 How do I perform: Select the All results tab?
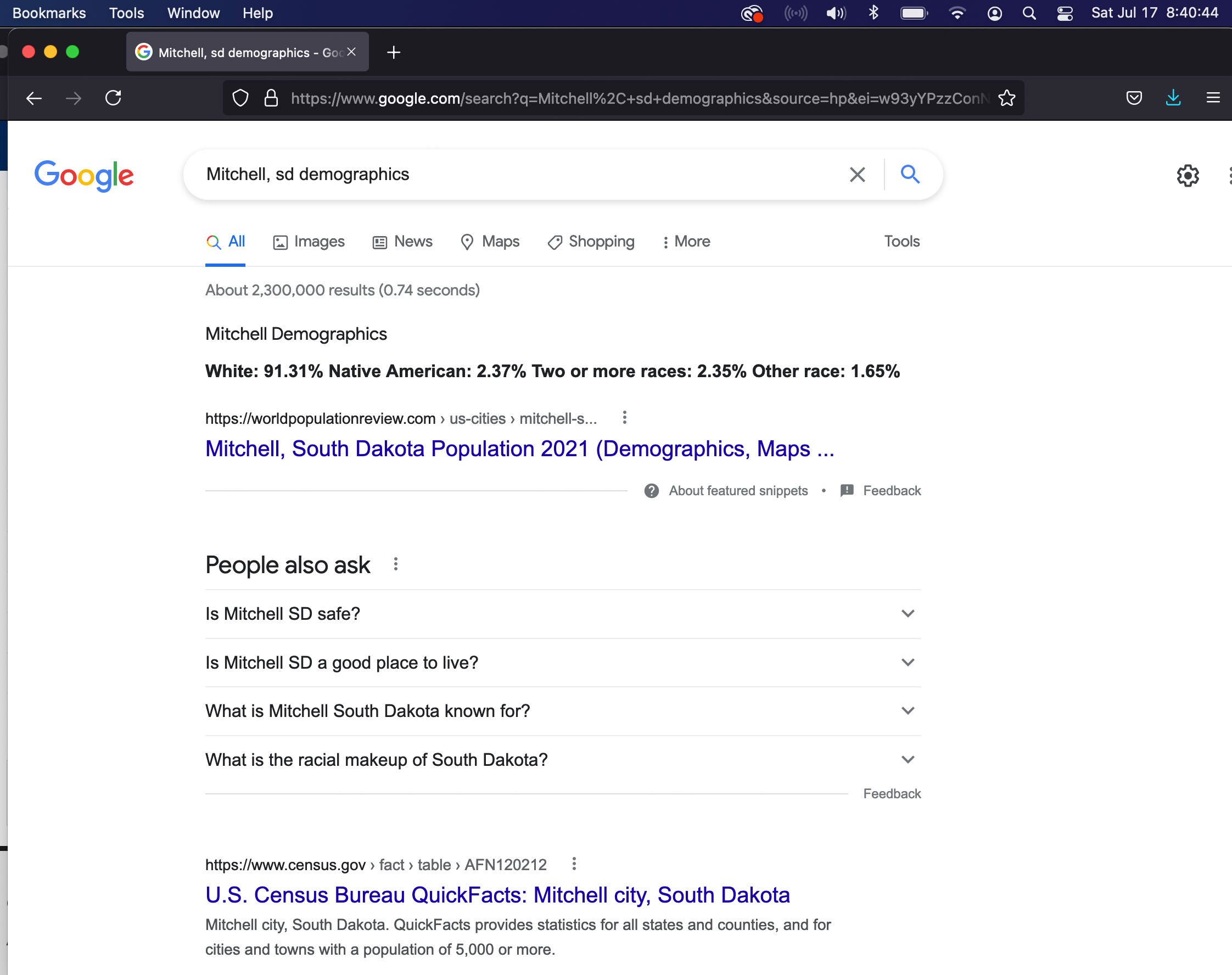[226, 242]
